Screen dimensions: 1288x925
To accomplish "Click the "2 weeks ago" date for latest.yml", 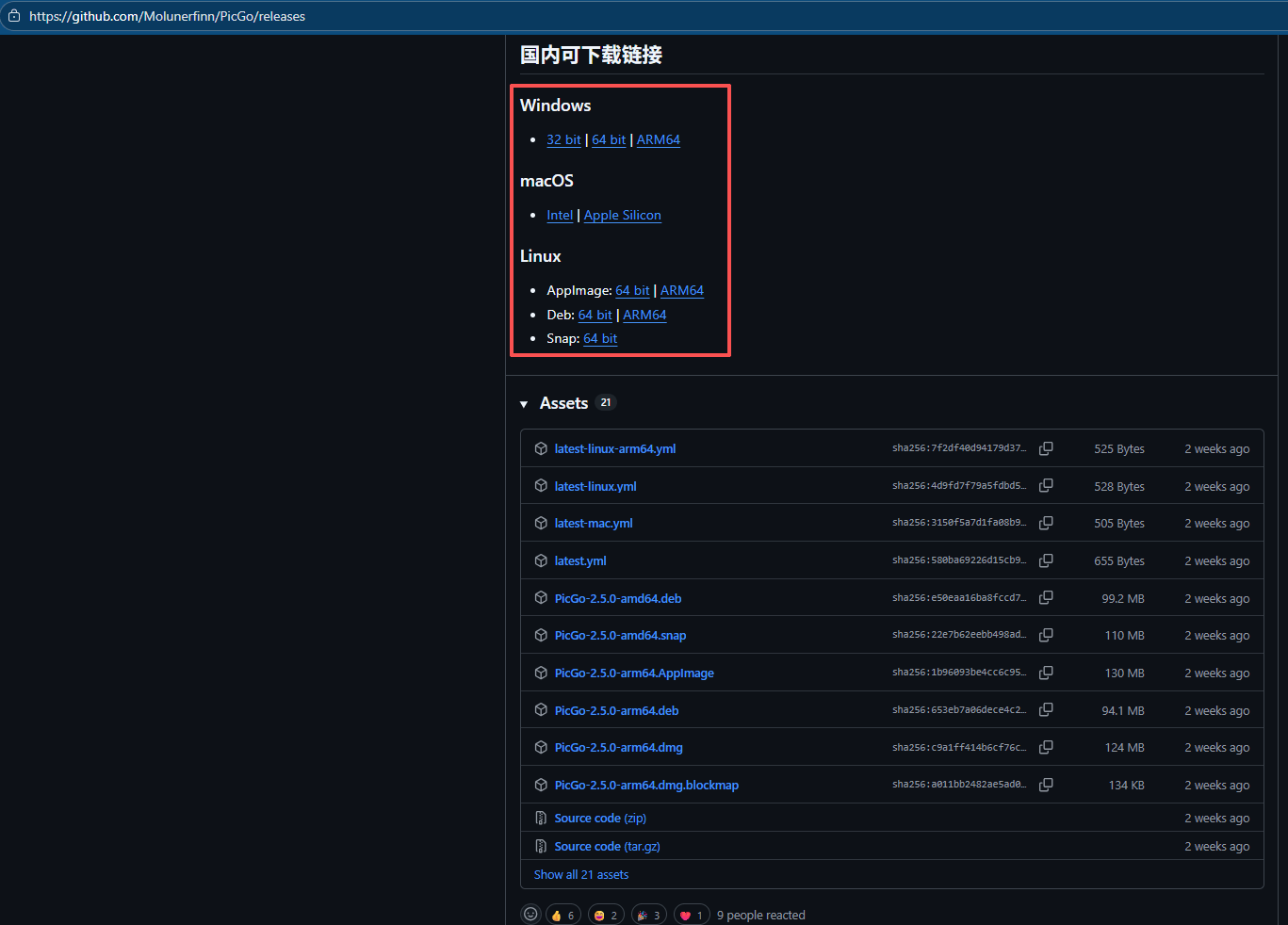I will point(1217,560).
